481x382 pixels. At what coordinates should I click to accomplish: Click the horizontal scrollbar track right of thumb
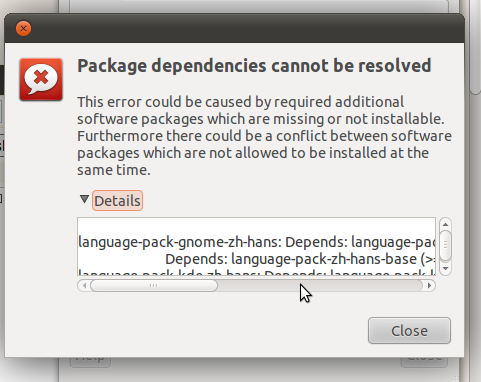320,286
